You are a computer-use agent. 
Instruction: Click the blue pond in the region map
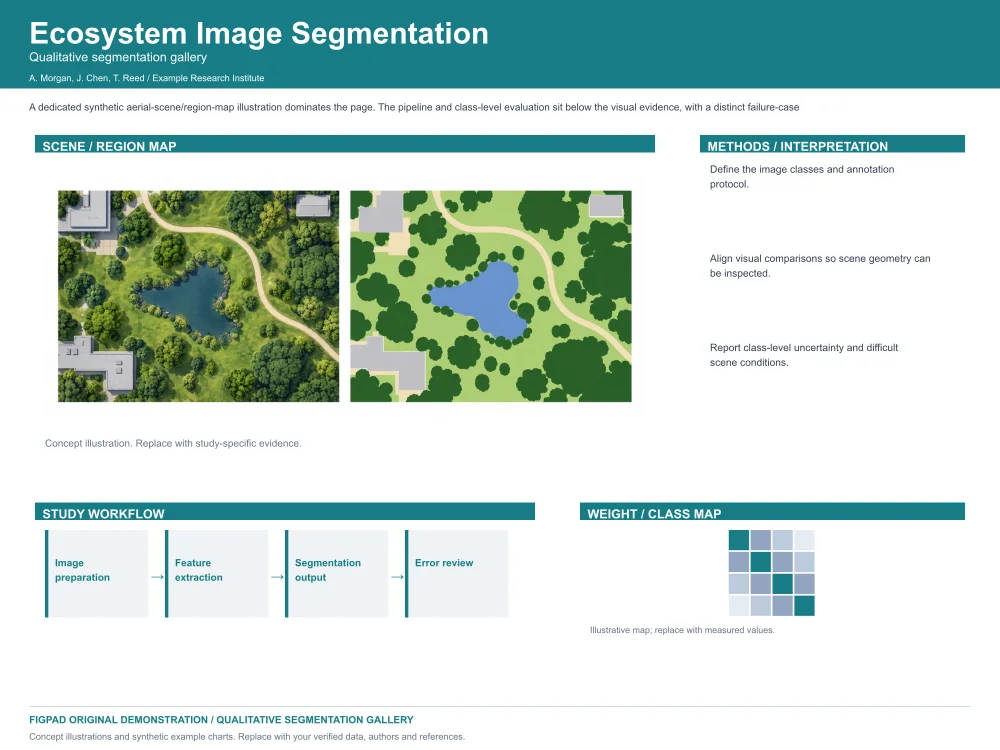coord(483,301)
